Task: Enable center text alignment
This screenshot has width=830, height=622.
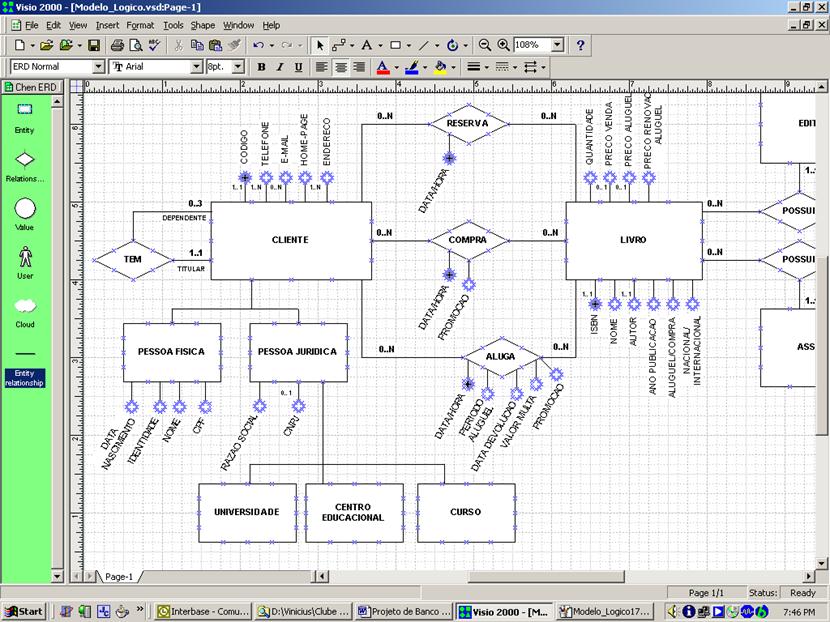Action: click(341, 67)
